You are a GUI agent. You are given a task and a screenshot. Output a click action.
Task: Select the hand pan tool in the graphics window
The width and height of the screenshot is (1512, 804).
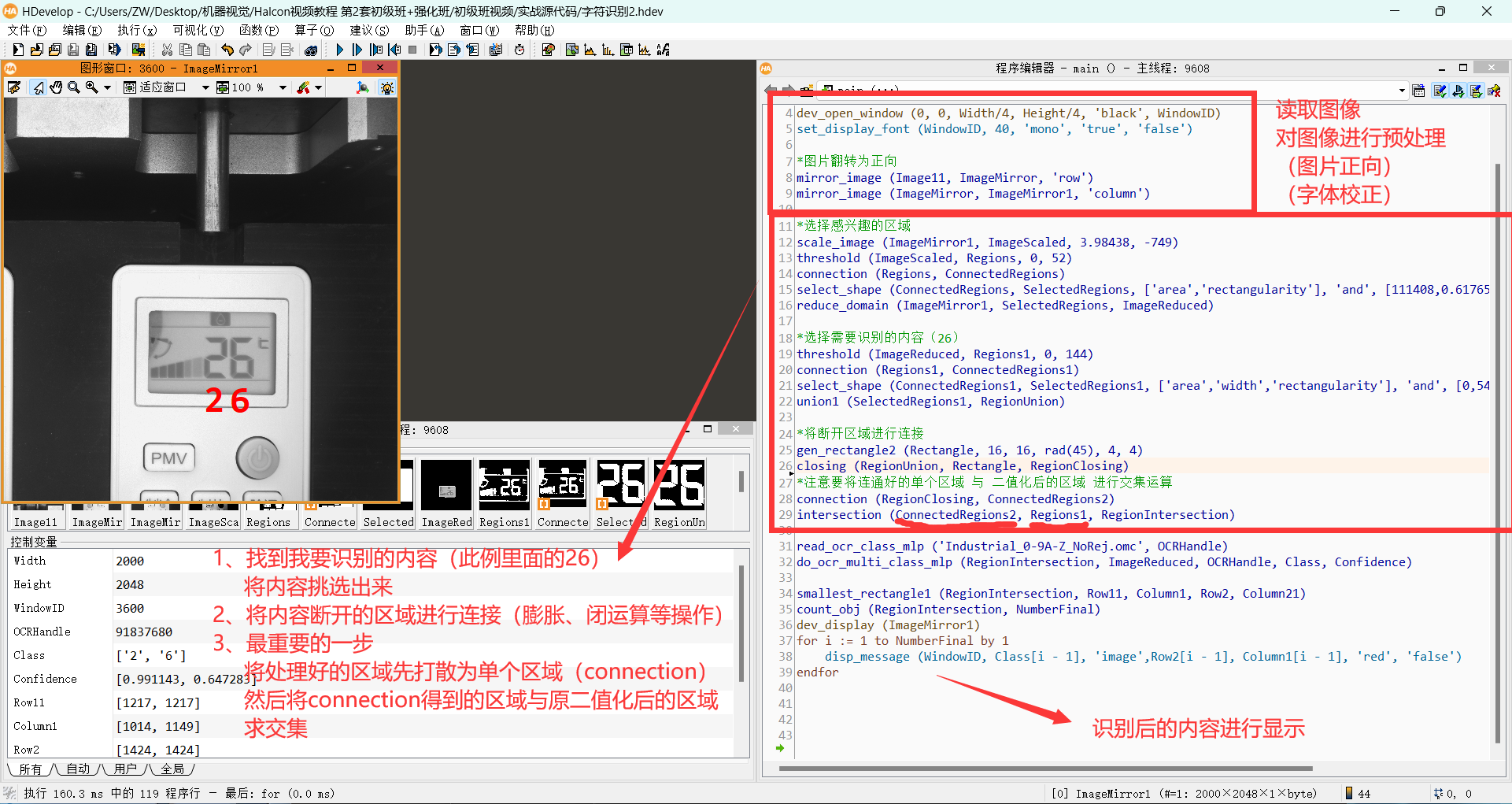point(56,87)
